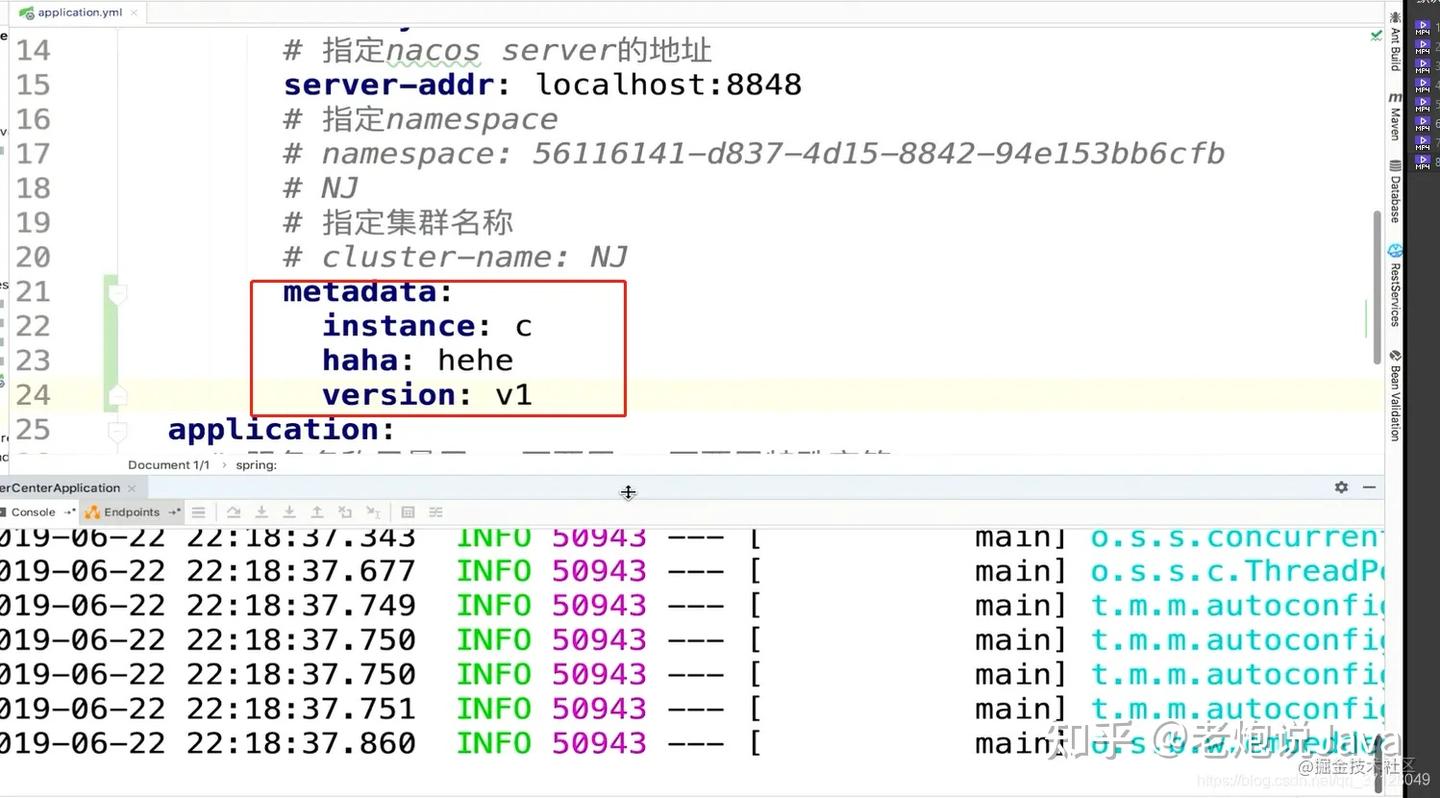Click the step over debugger icon
The image size is (1440, 798).
(x=233, y=512)
